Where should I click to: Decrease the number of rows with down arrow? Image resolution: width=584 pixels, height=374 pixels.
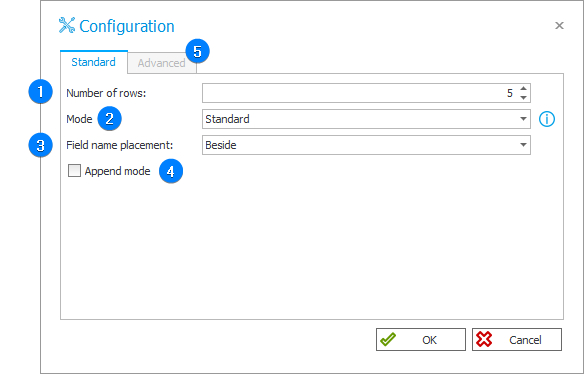coord(523,98)
